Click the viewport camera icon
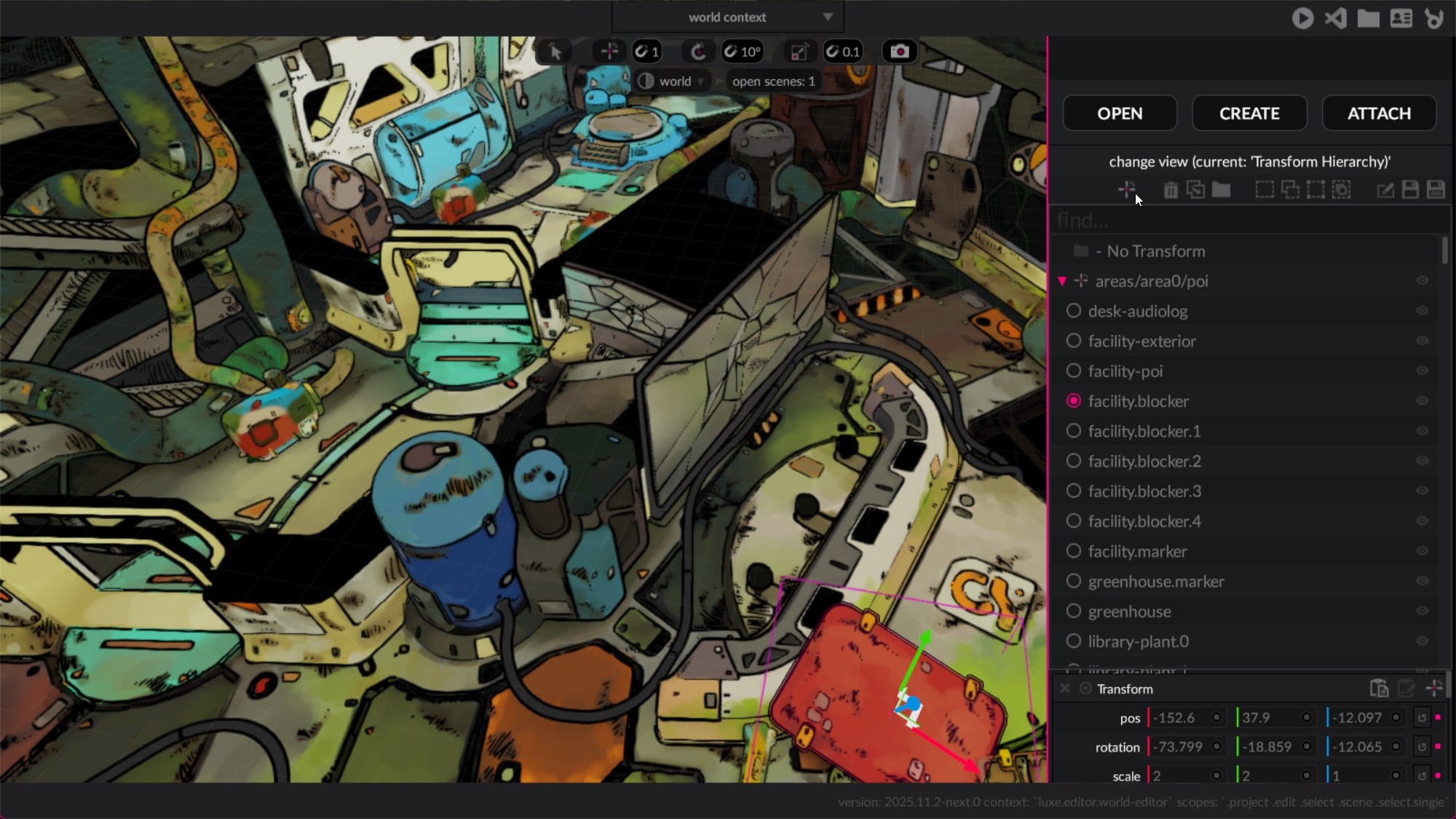 (x=899, y=52)
